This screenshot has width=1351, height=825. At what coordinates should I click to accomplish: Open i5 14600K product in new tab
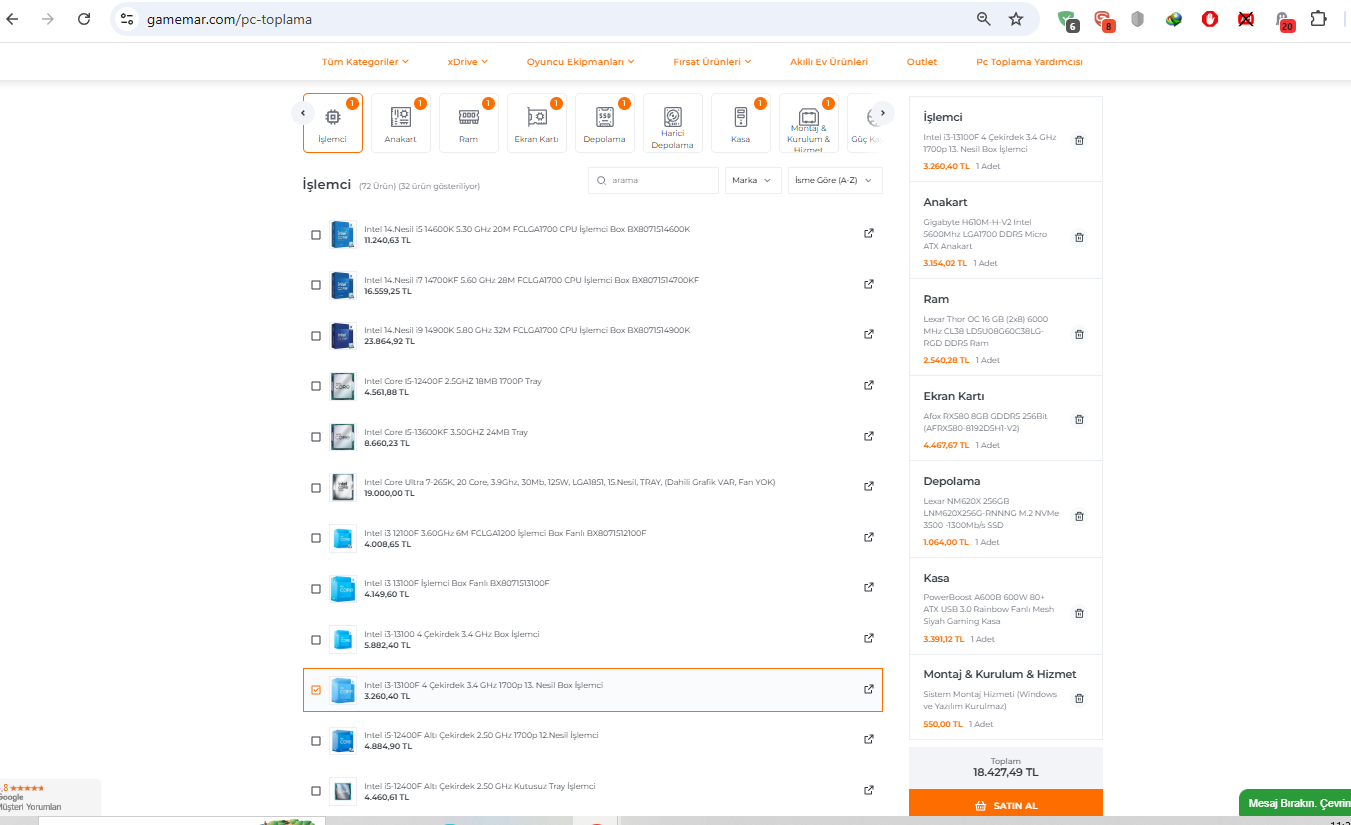tap(869, 233)
